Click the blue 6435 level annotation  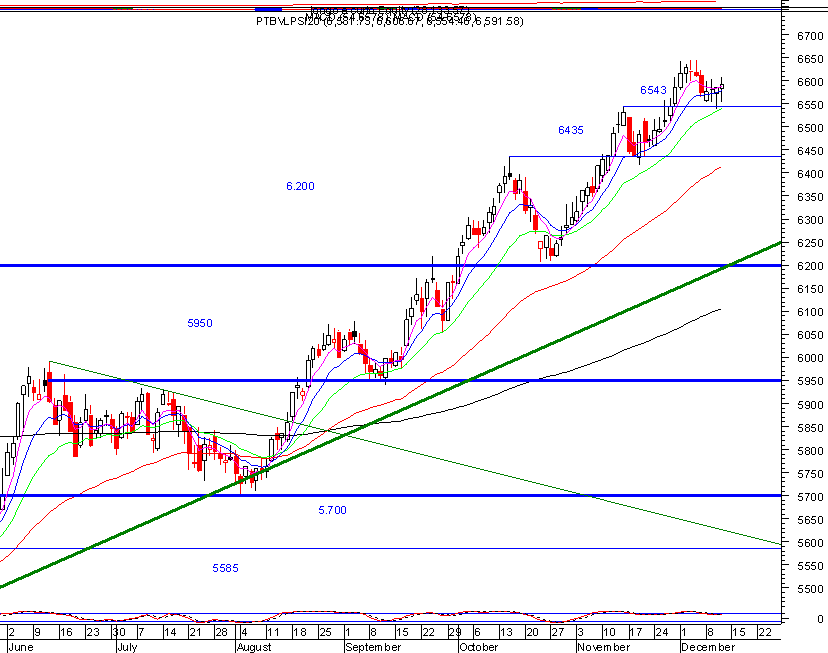click(571, 130)
